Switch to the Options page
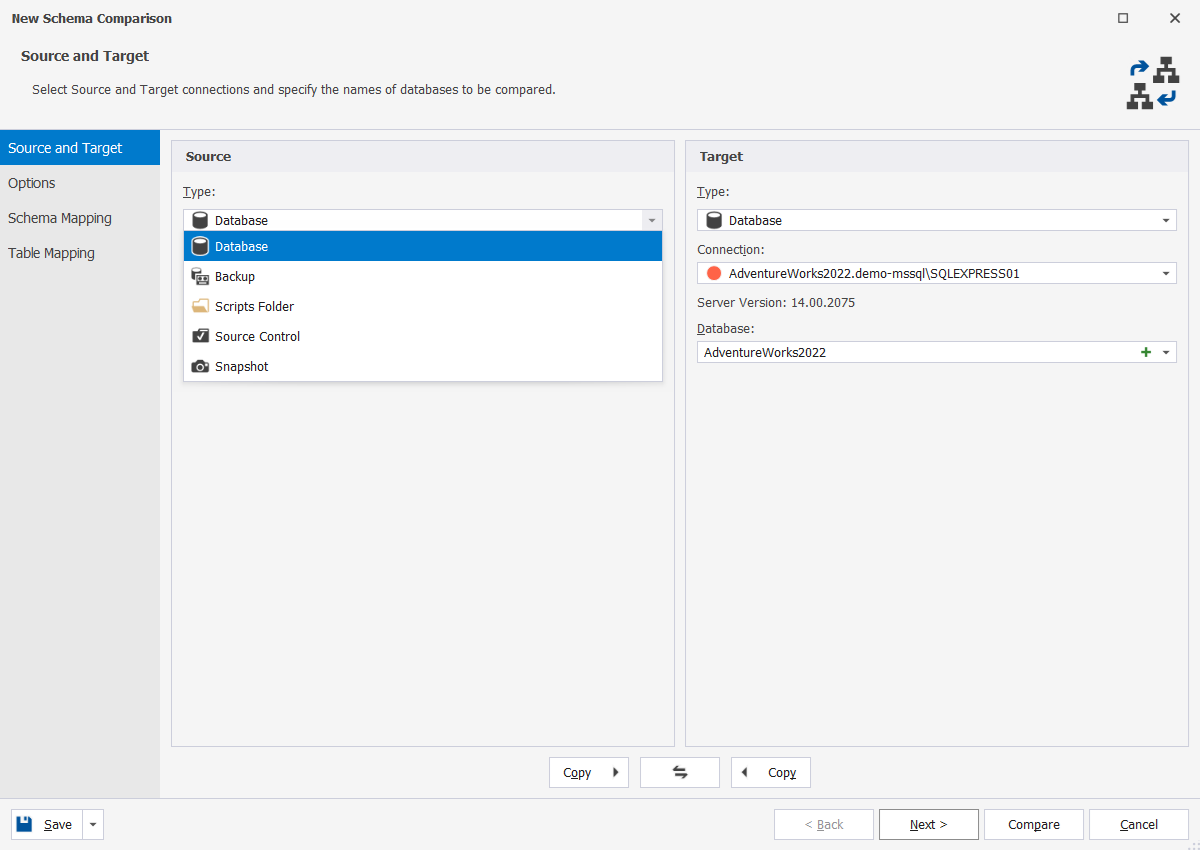1200x850 pixels. [x=31, y=183]
